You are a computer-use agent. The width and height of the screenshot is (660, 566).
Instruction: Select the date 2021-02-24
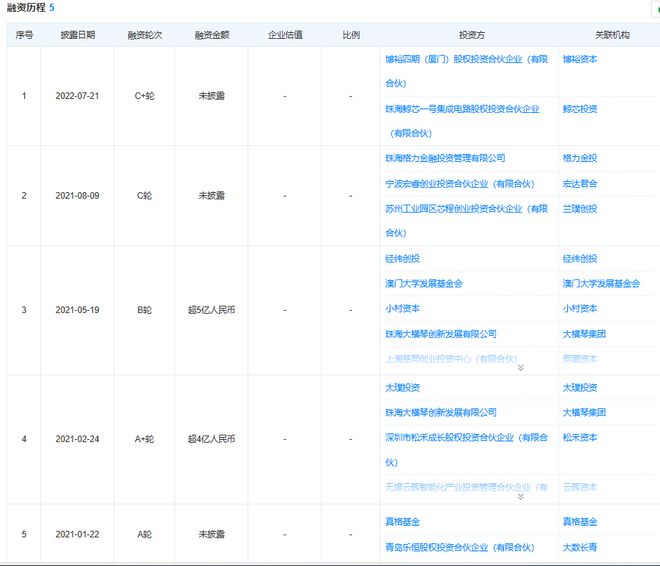[x=77, y=439]
